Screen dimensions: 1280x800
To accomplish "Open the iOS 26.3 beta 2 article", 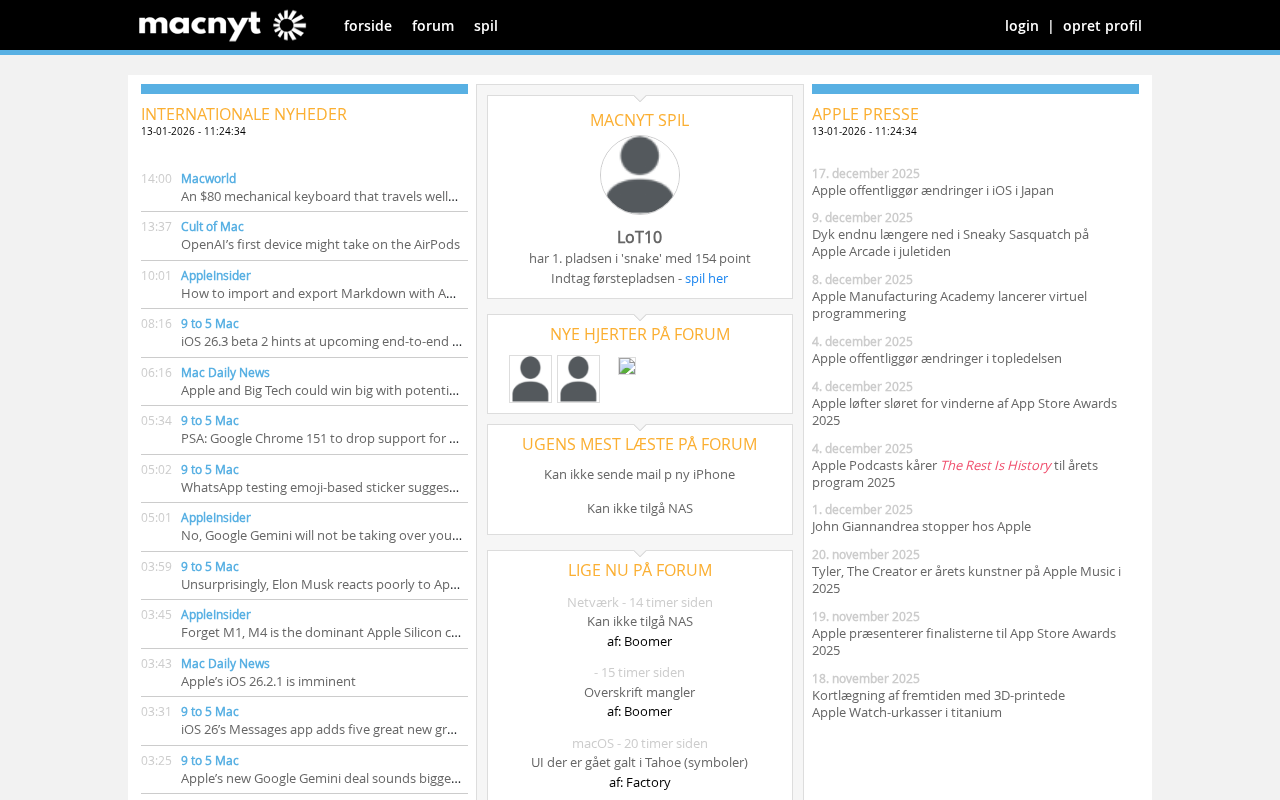I will 321,341.
